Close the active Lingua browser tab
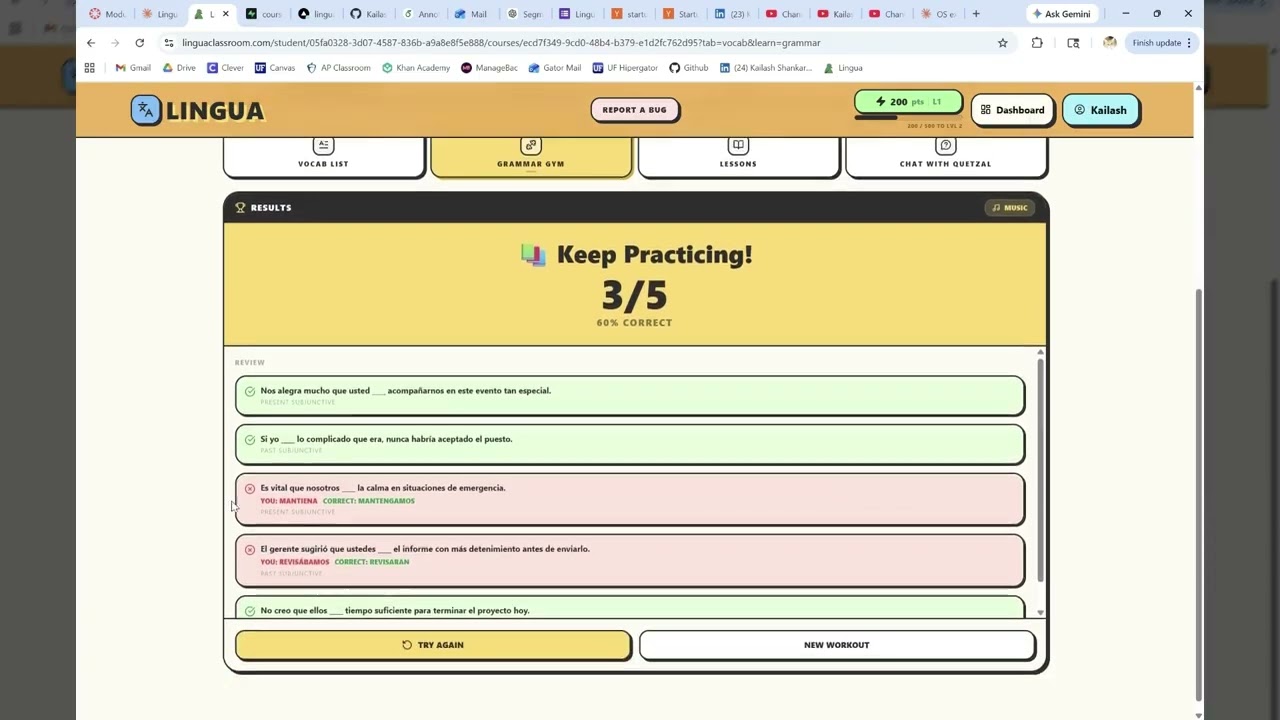 225,14
